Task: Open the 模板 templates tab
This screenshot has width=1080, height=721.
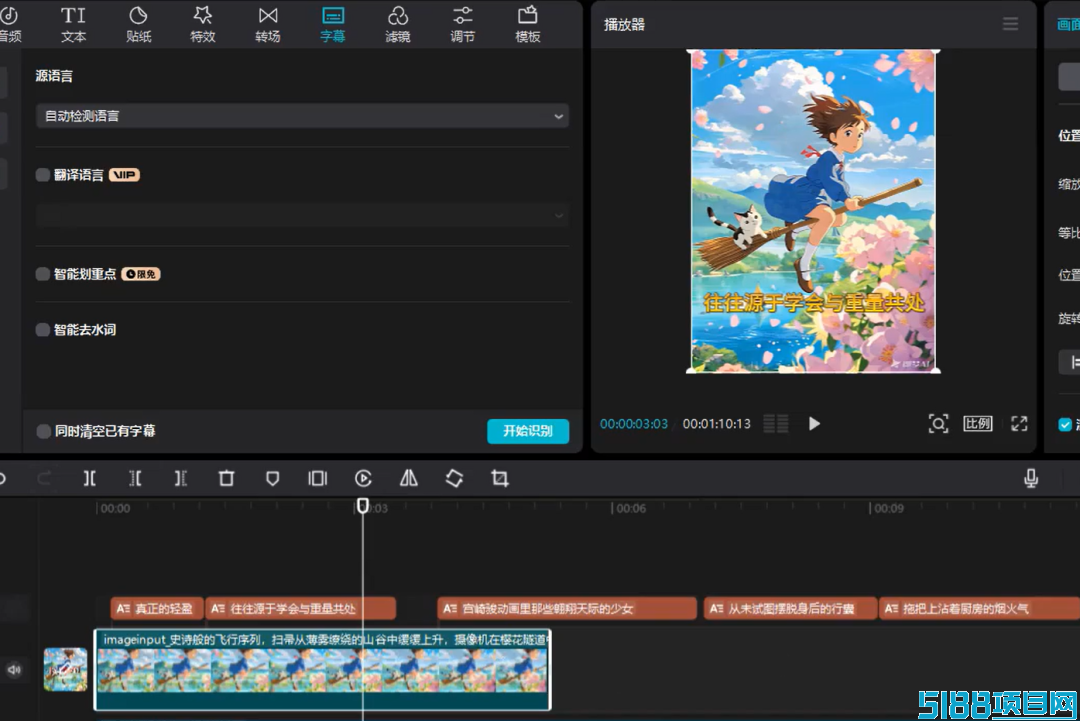Action: pyautogui.click(x=528, y=25)
